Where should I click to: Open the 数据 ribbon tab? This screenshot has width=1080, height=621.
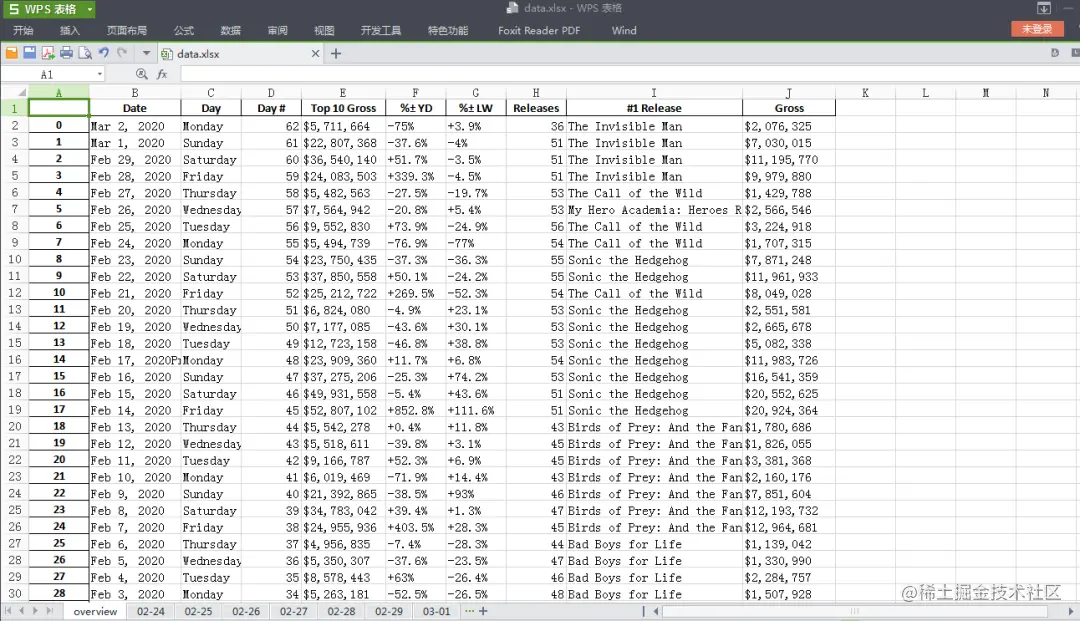231,30
